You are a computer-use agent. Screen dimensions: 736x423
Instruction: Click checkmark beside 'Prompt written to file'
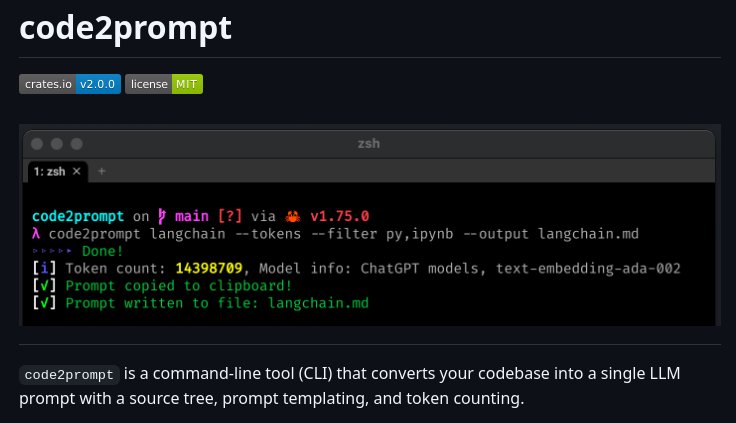pyautogui.click(x=44, y=303)
